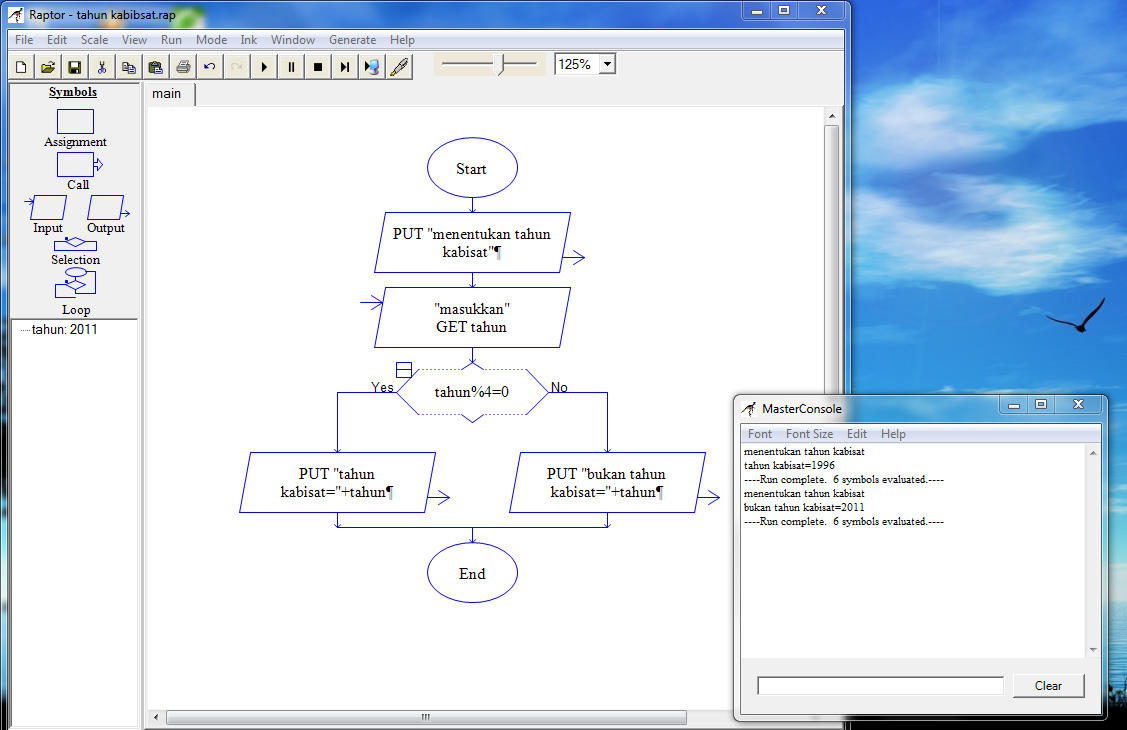Select the Call symbol in Symbols panel
Viewport: 1127px width, 730px height.
tap(75, 164)
